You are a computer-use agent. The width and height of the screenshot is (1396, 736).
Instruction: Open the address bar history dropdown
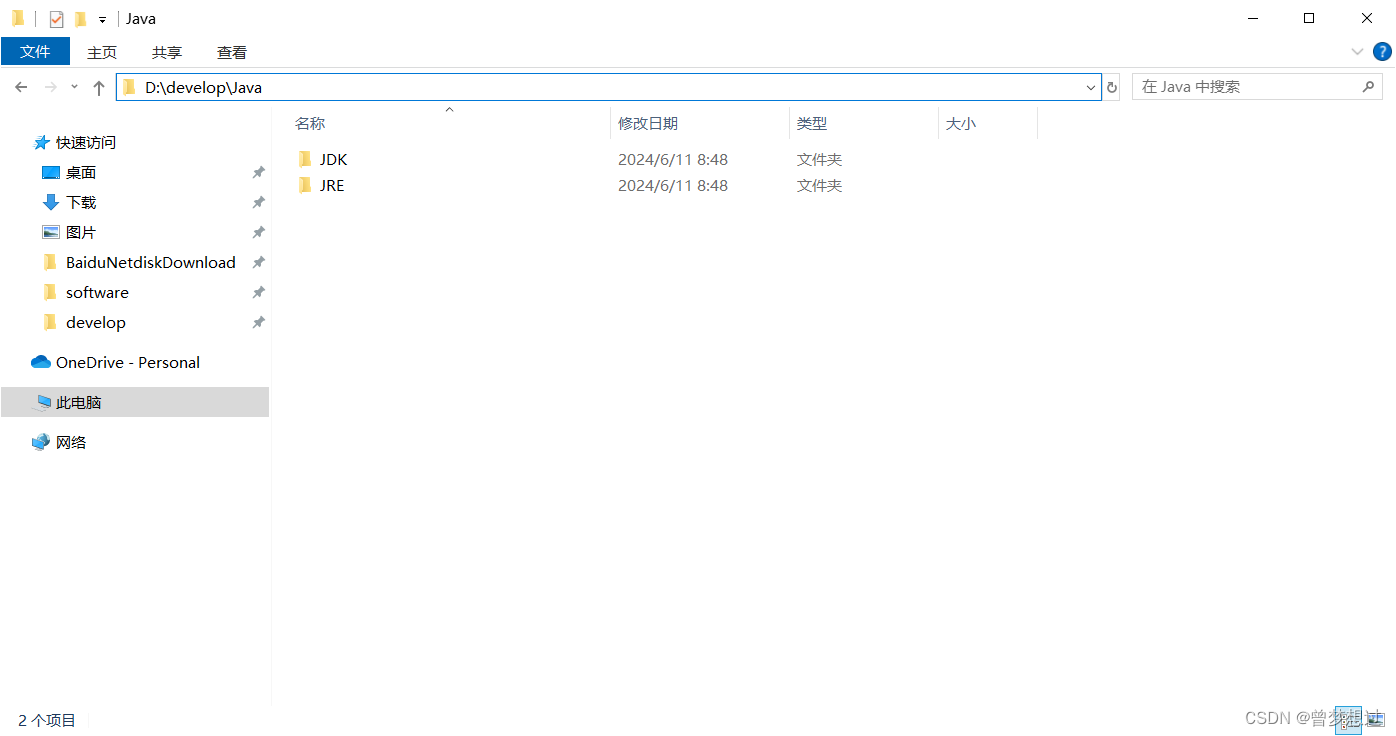(1090, 87)
